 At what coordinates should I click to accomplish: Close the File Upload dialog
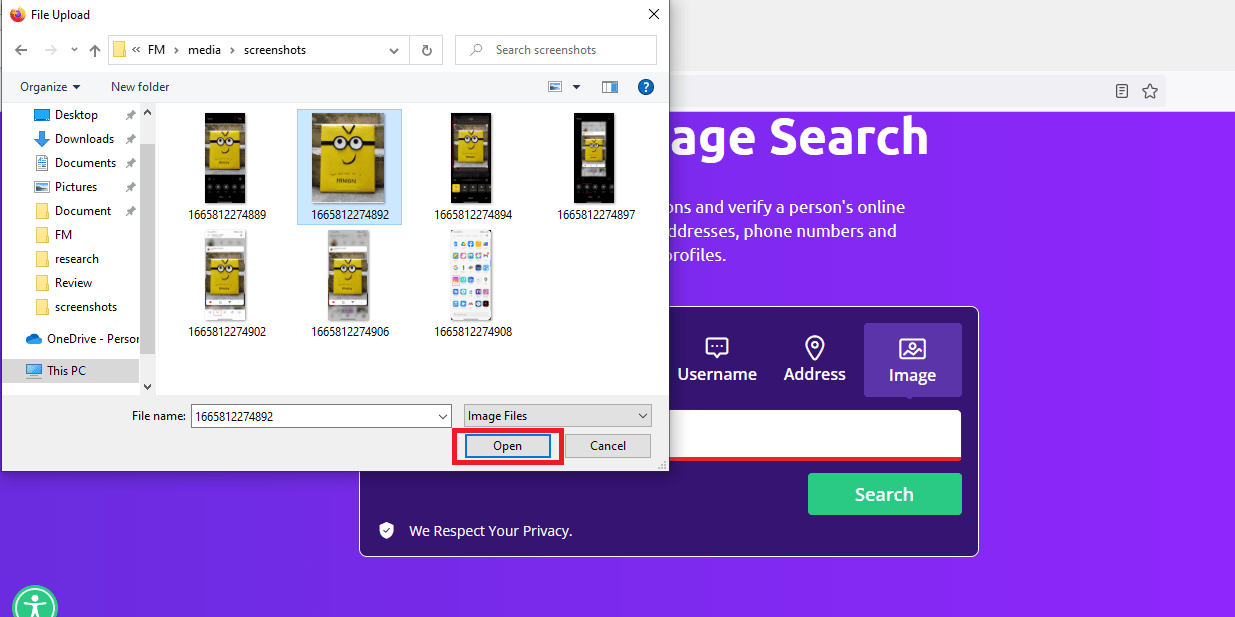(x=654, y=14)
